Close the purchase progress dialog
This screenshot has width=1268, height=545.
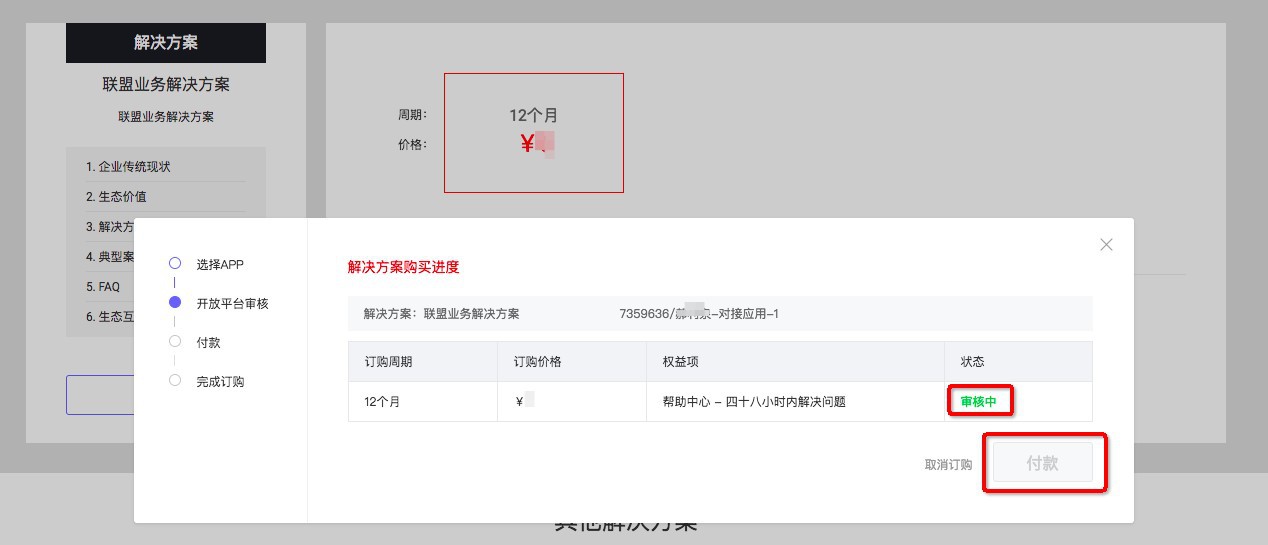point(1106,244)
